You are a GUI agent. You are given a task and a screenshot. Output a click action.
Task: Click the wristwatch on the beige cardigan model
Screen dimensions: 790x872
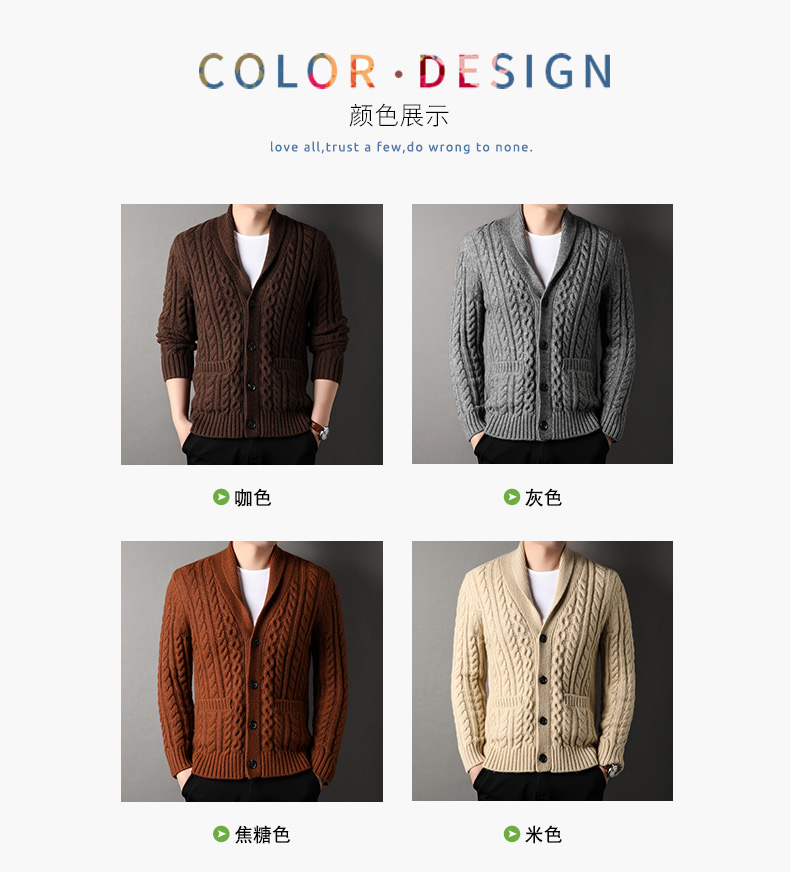point(612,770)
